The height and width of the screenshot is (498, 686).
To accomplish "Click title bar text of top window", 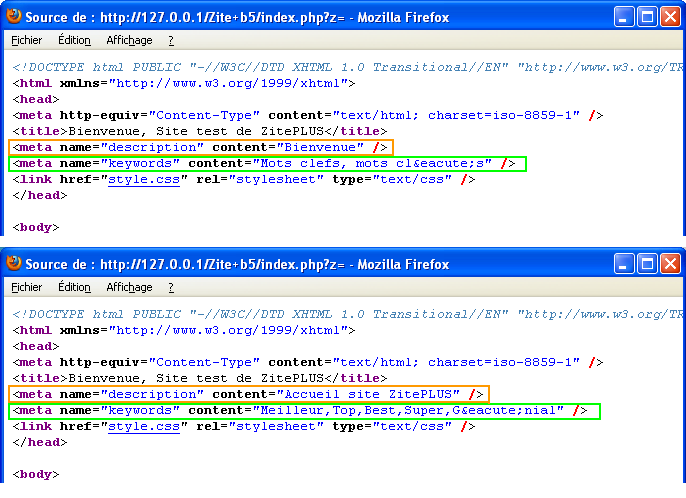I will coord(237,18).
